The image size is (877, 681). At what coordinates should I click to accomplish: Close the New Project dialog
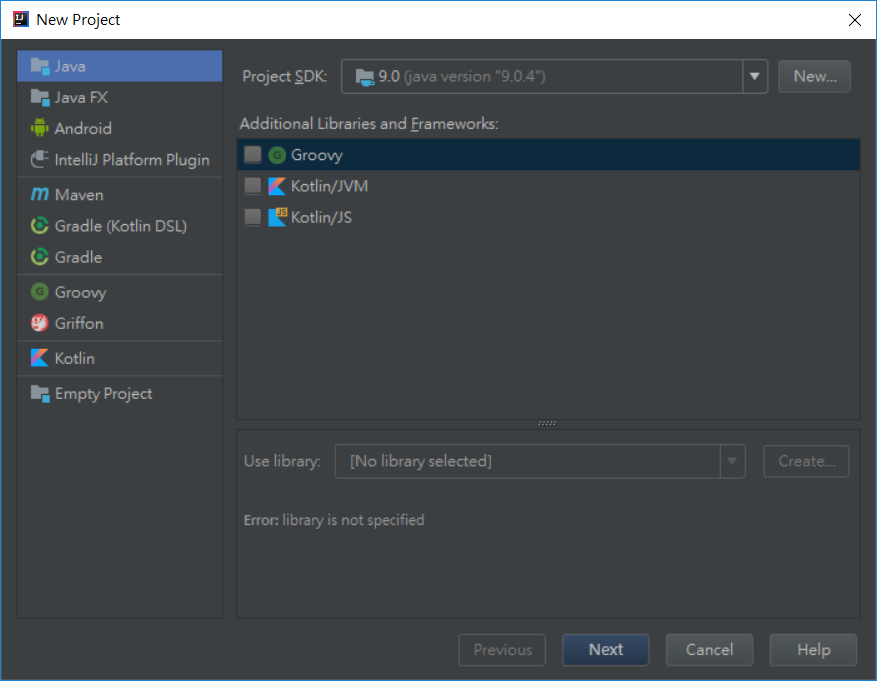[x=855, y=20]
